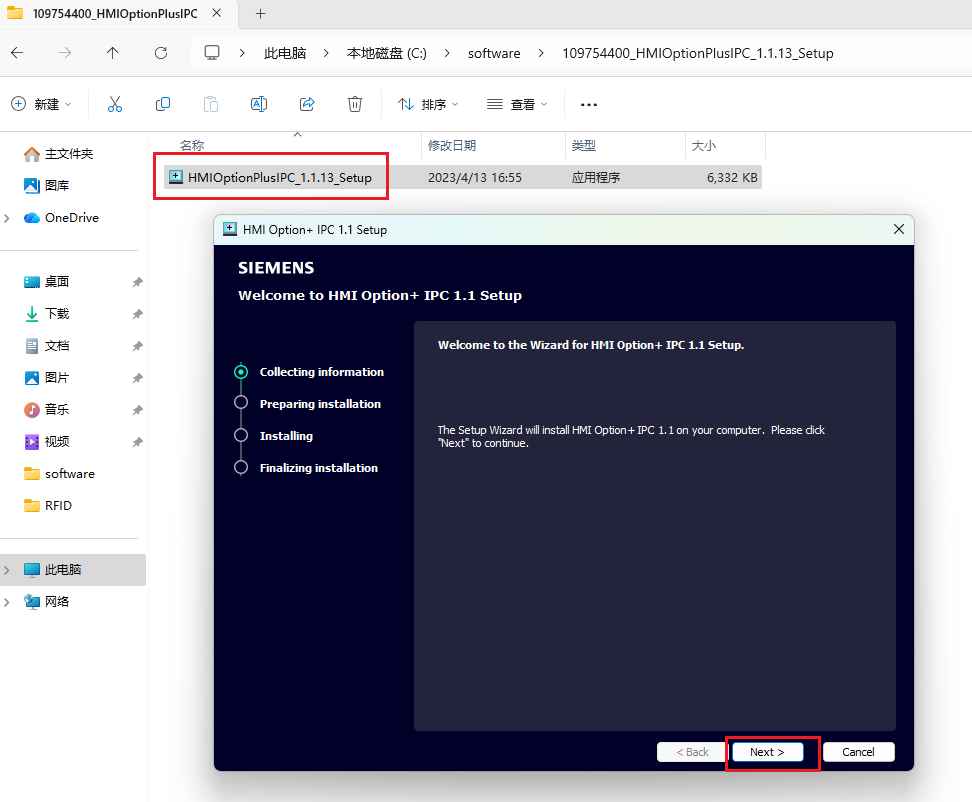Open the 查看 (View) dropdown
Screen dimensions: 972x802
click(x=516, y=103)
